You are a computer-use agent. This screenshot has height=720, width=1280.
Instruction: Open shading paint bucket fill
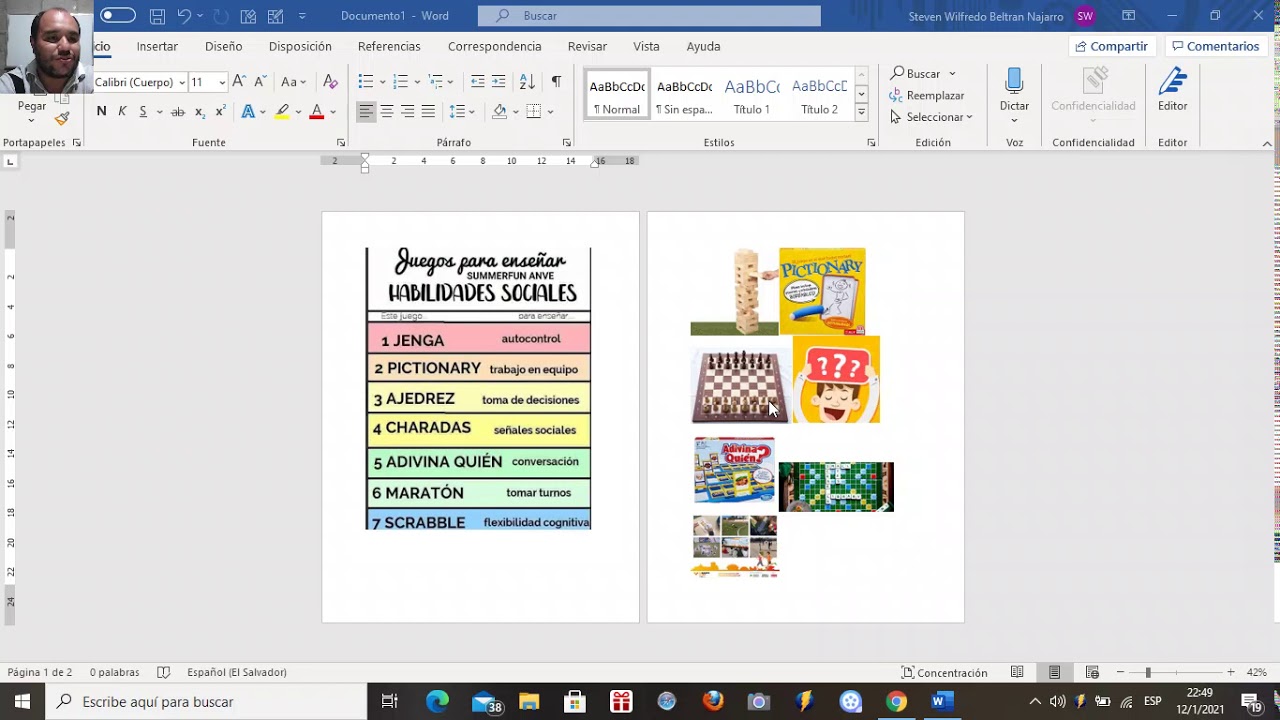499,111
